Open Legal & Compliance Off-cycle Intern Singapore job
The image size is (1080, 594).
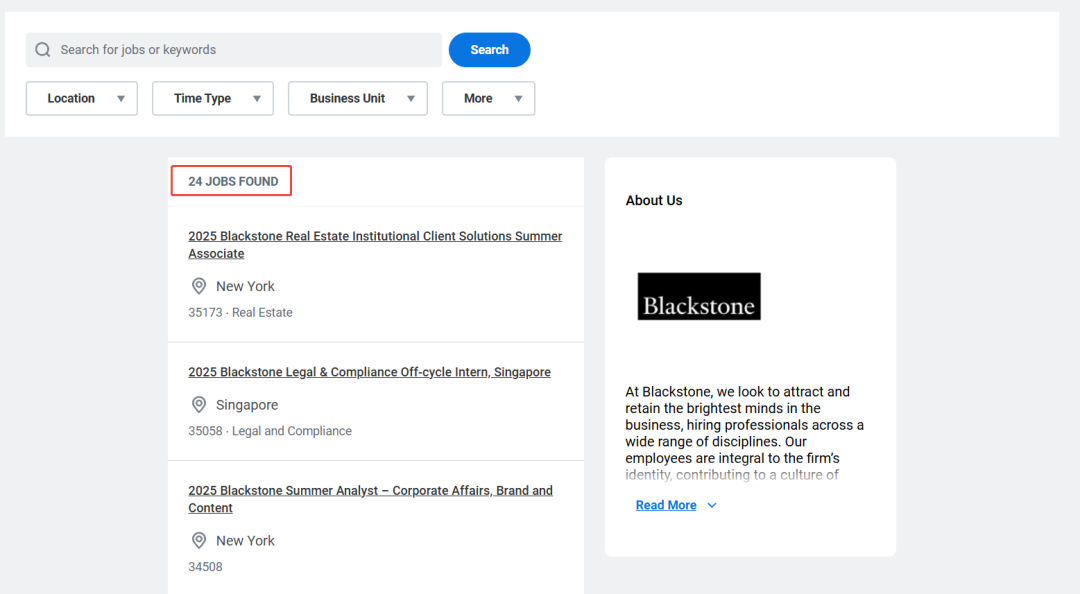[x=369, y=372]
